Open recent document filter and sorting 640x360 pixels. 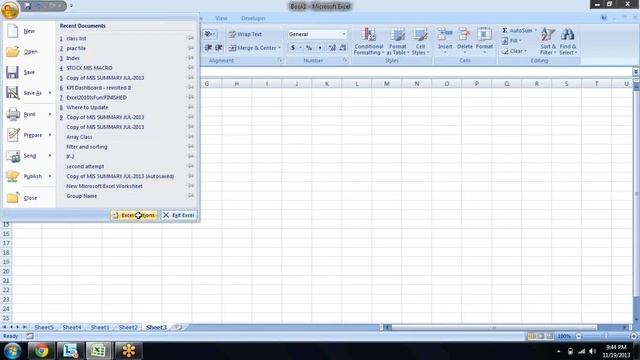87,147
